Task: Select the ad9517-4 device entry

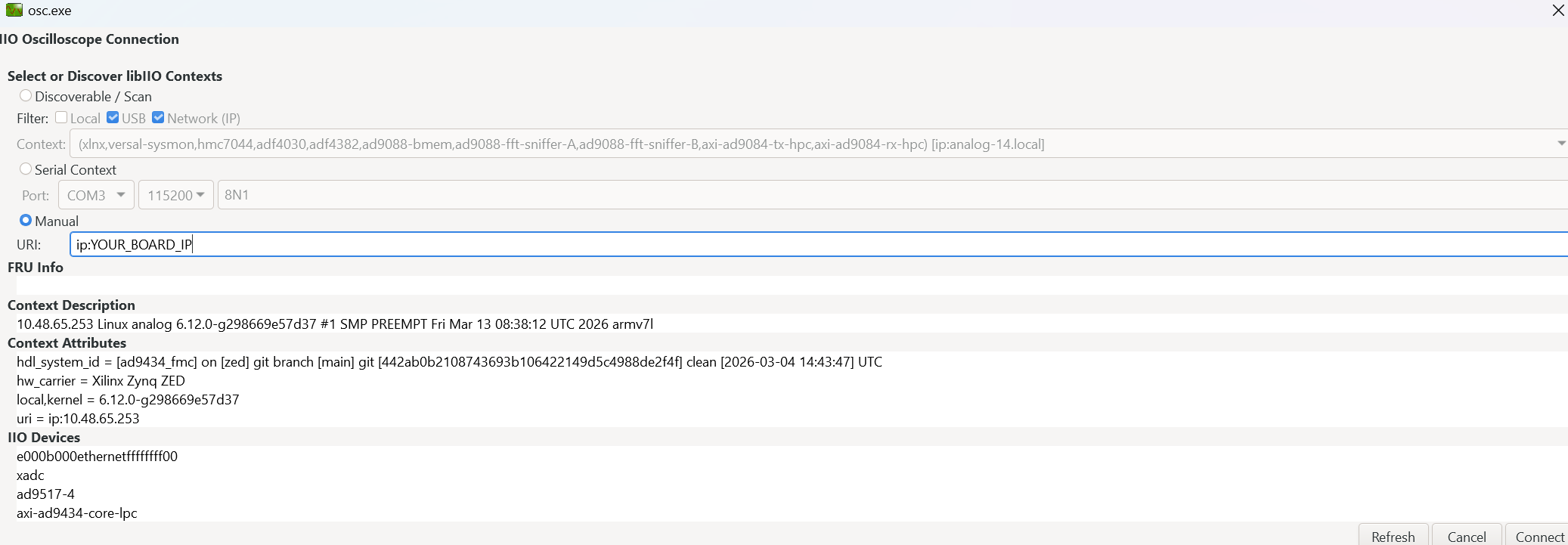Action: (45, 494)
